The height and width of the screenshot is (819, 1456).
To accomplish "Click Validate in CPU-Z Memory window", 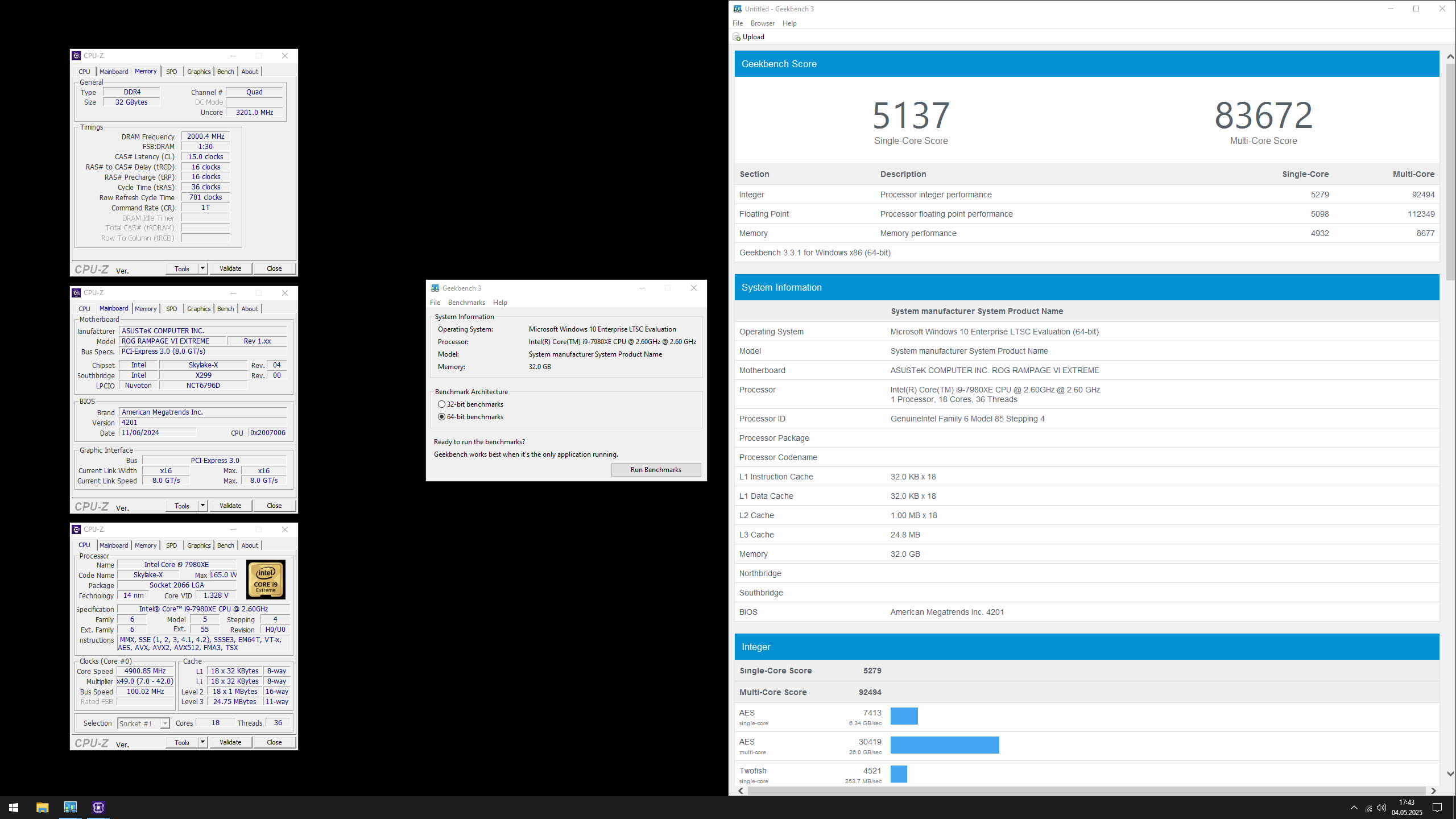I will [230, 268].
